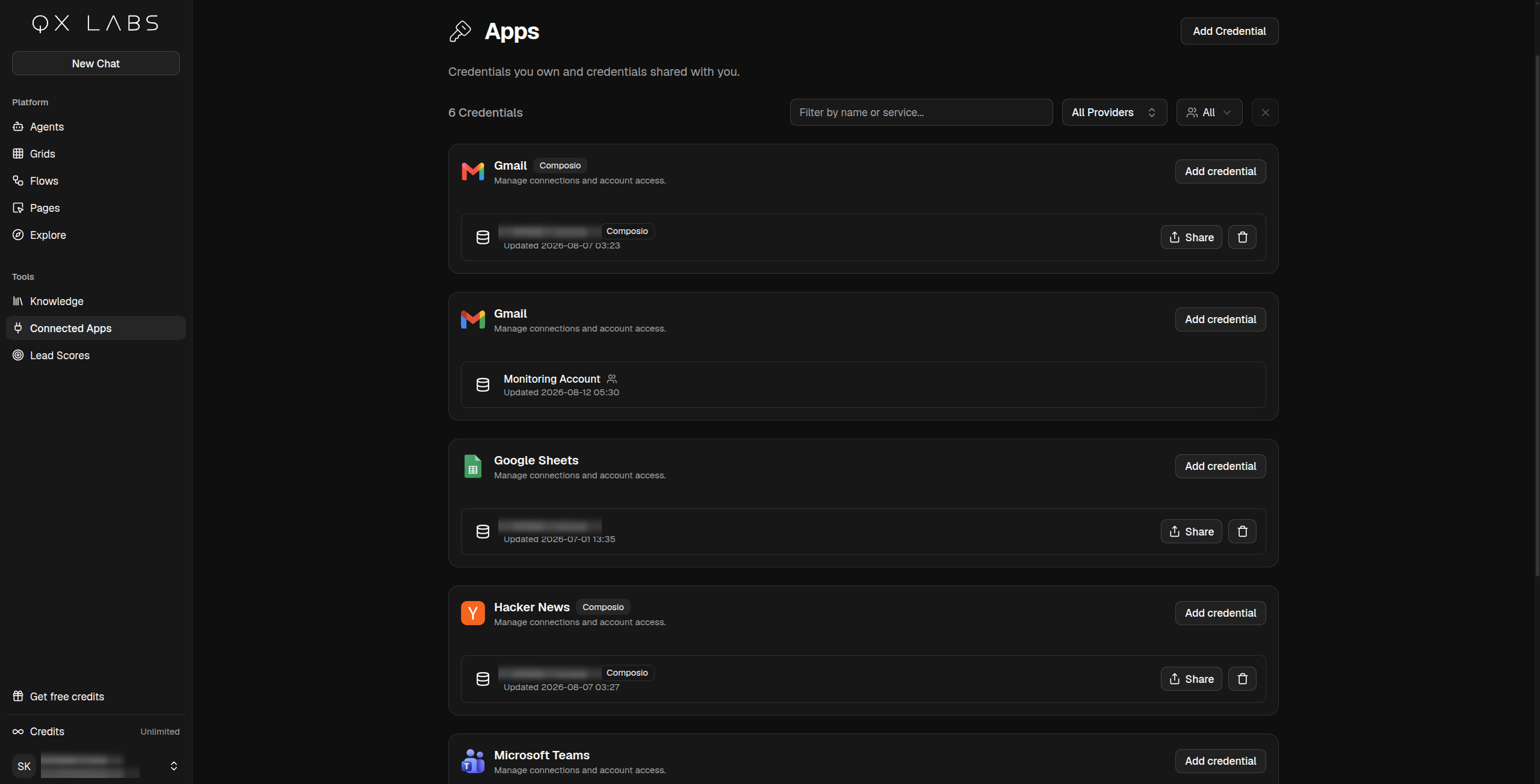Open the SK user avatar

tap(24, 766)
